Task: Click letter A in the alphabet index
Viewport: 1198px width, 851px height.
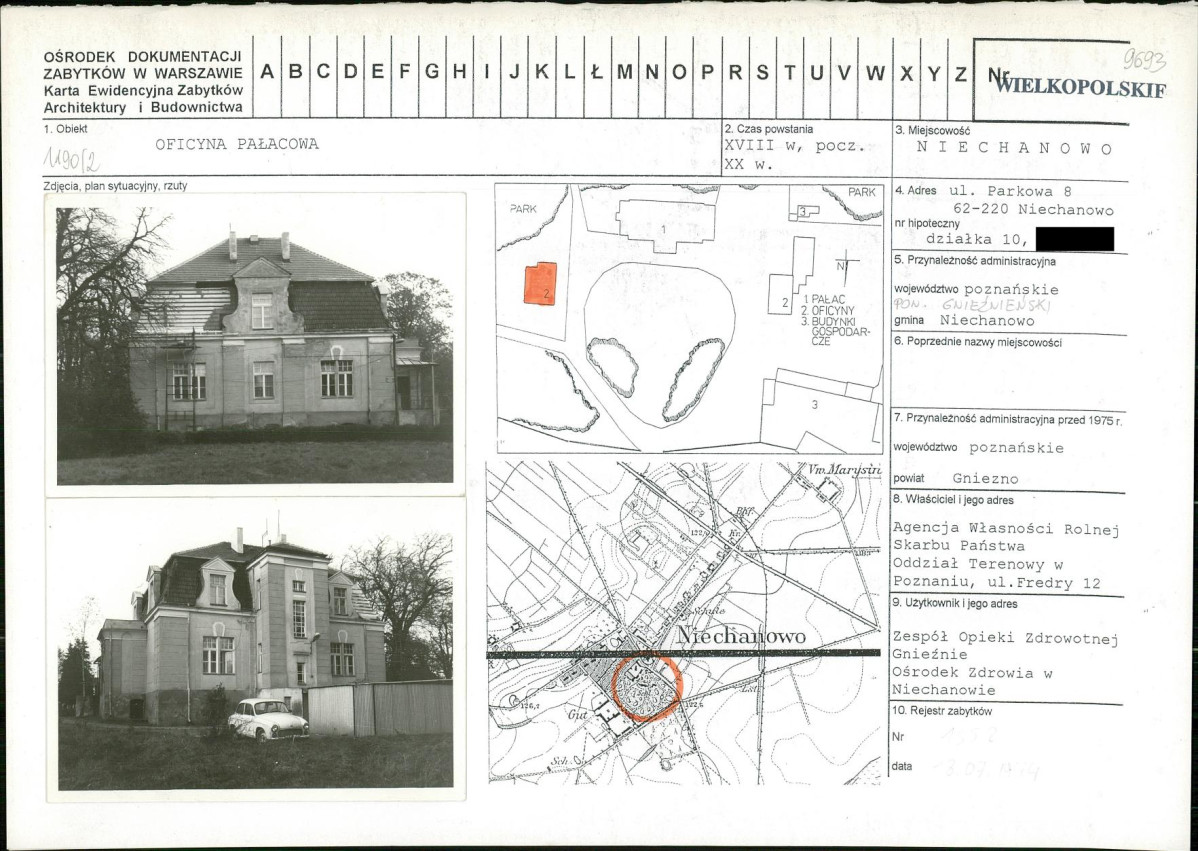Action: coord(267,73)
